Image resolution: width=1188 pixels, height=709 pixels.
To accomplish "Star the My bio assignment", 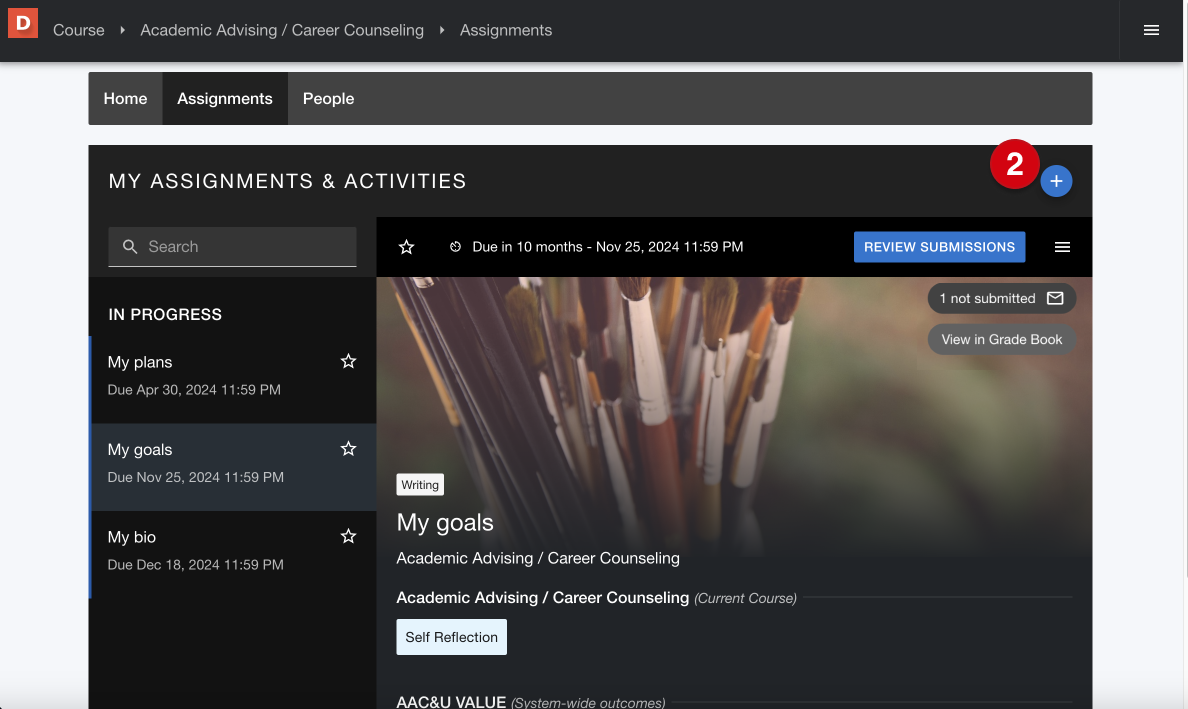I will (348, 536).
